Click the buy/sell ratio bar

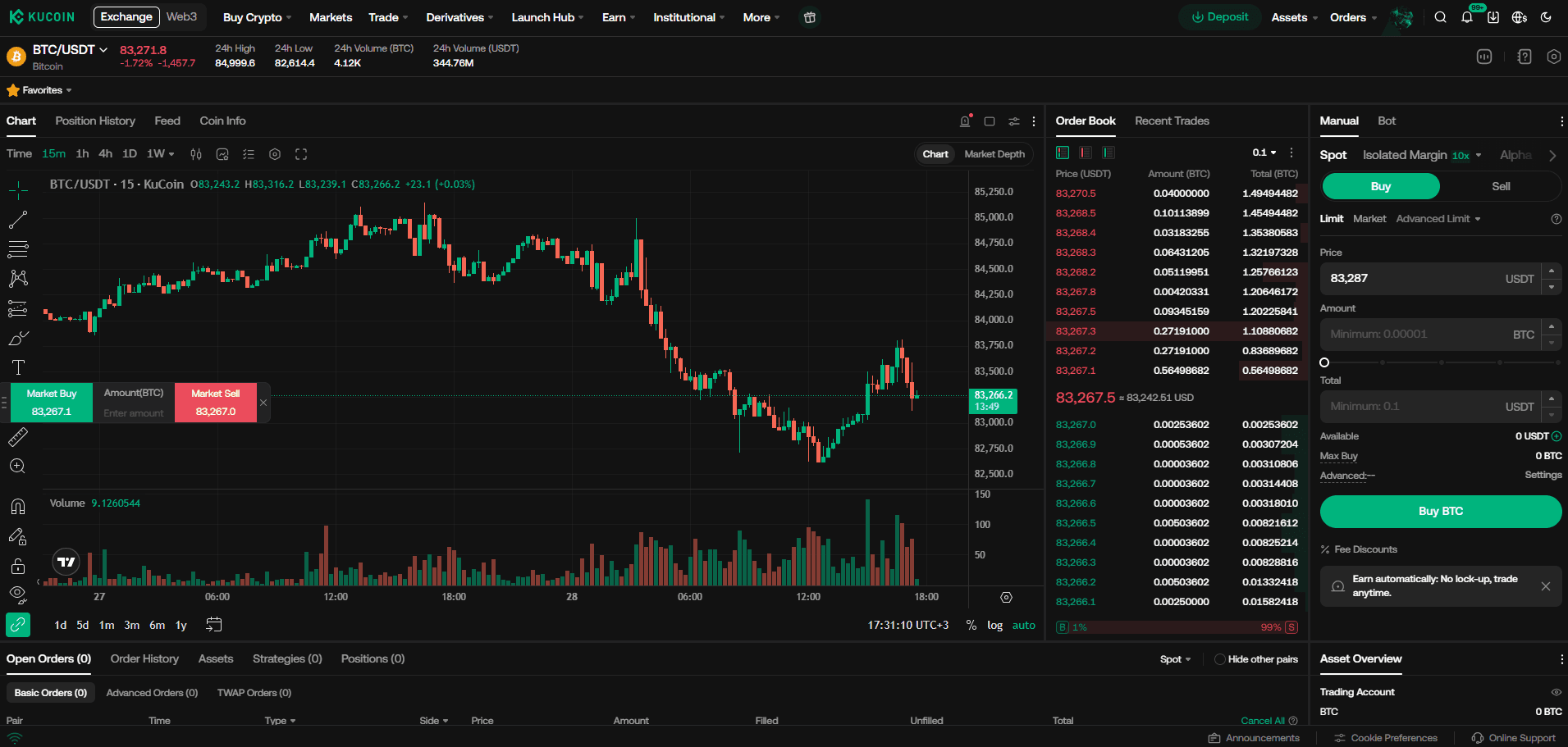1177,627
